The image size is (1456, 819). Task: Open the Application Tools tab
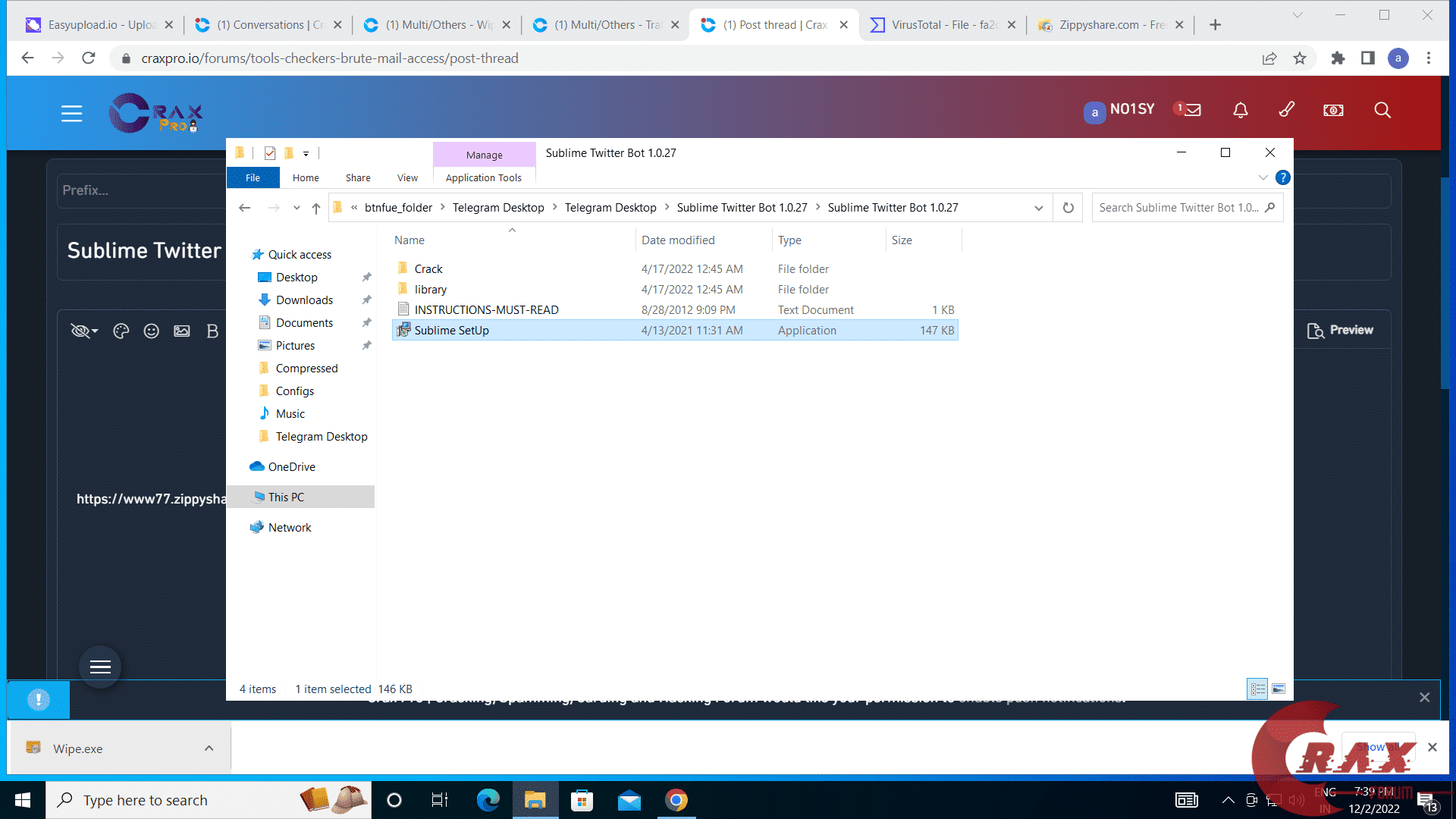[484, 177]
